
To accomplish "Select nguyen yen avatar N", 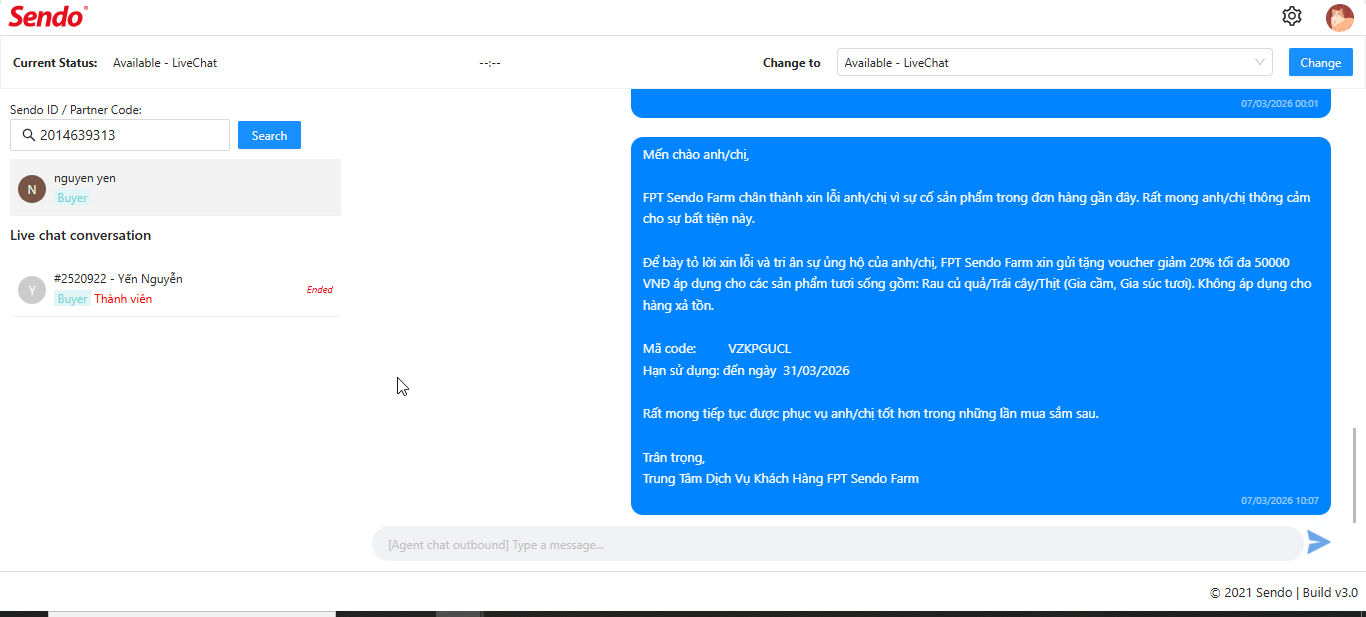I will [x=32, y=188].
